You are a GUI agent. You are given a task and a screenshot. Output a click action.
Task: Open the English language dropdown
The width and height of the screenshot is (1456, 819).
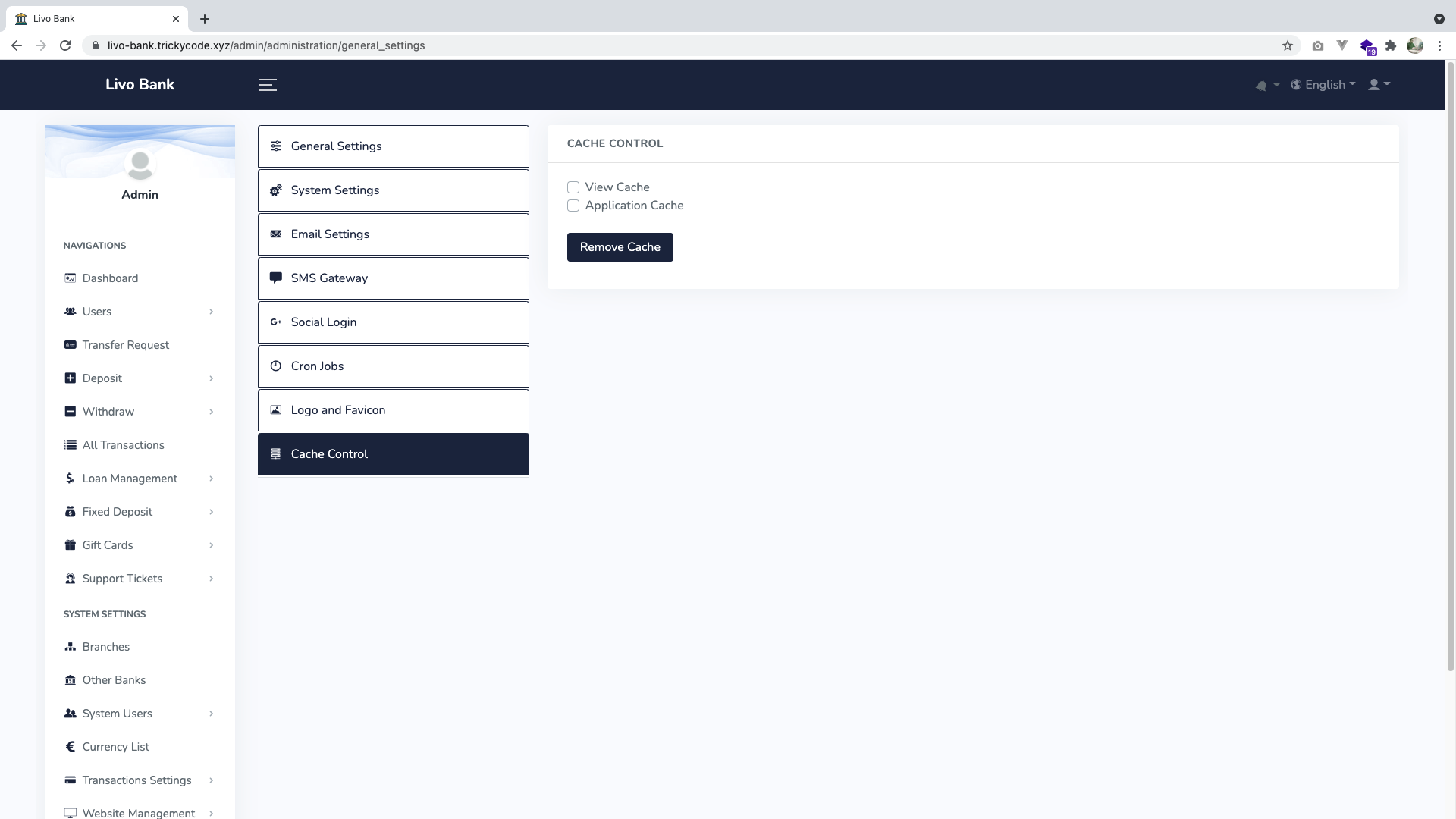[x=1323, y=85]
